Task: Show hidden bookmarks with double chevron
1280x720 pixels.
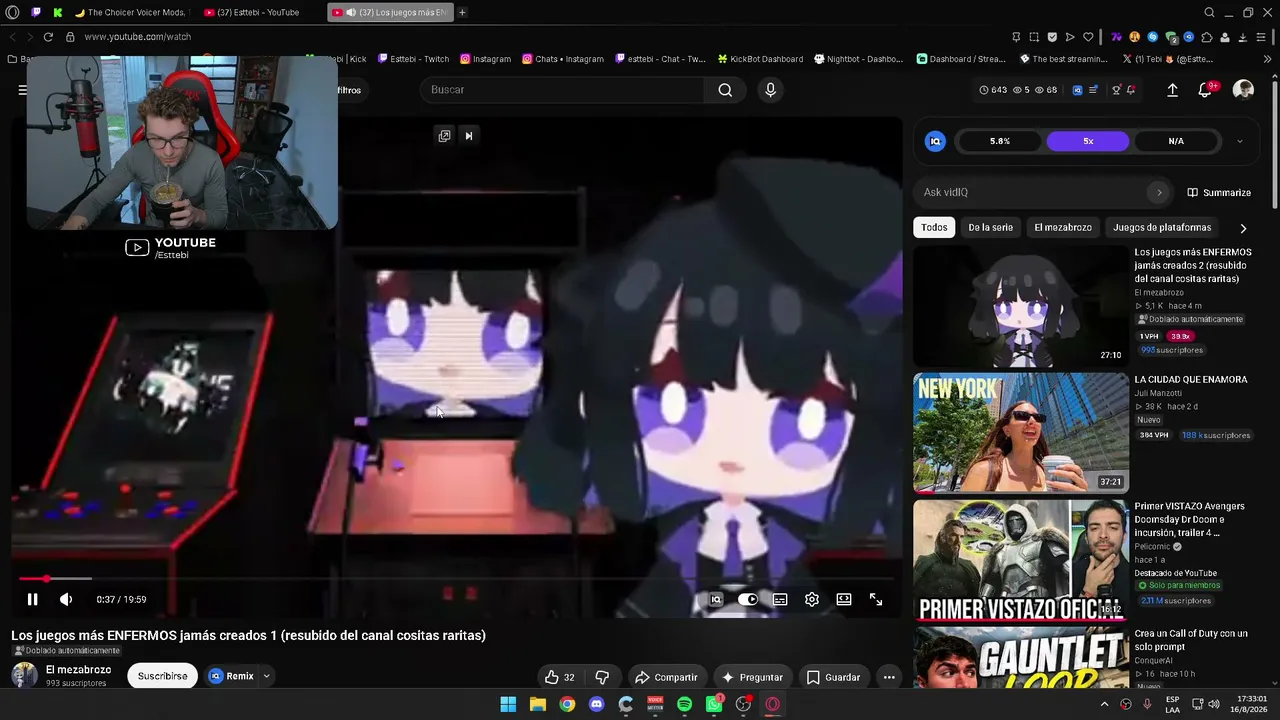Action: [1267, 59]
